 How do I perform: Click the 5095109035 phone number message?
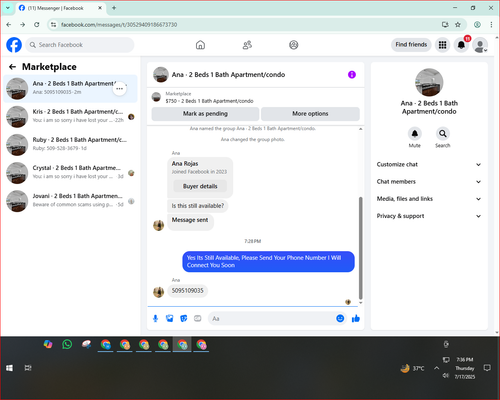point(187,291)
